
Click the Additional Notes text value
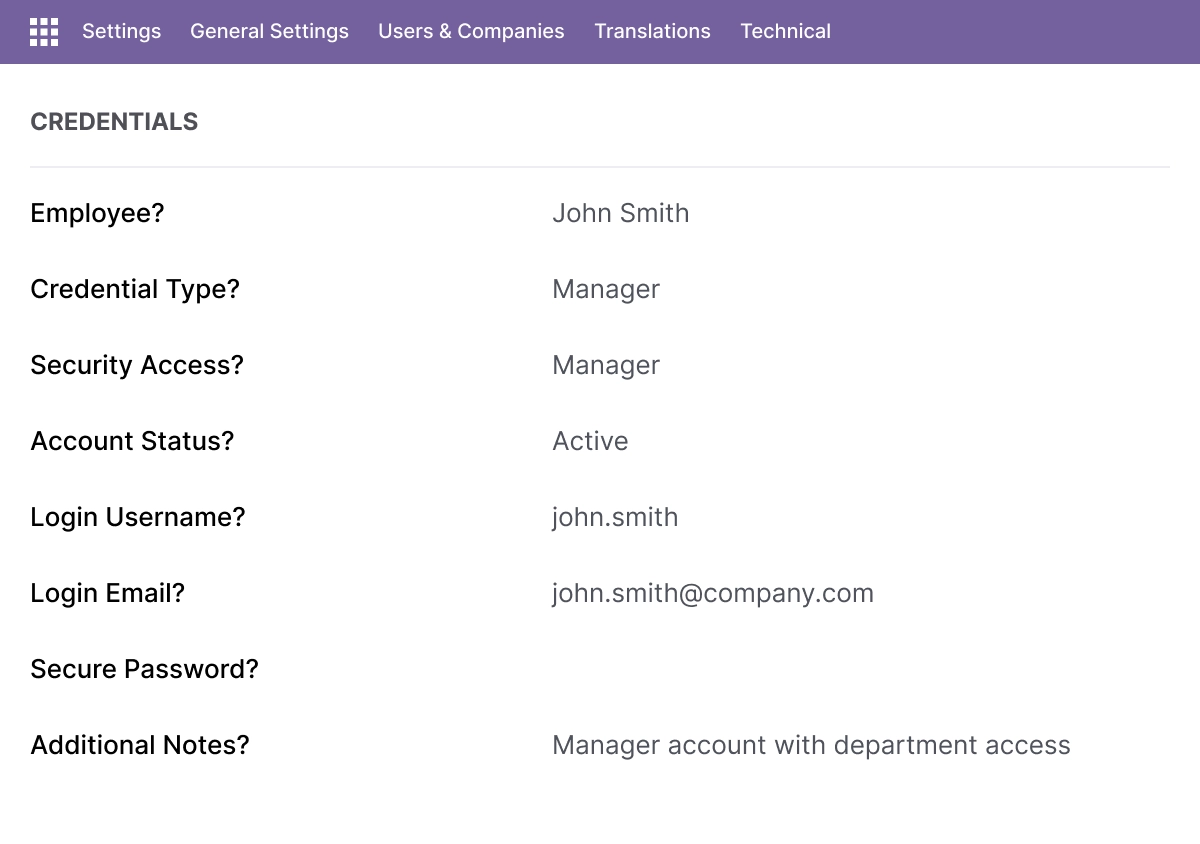811,745
